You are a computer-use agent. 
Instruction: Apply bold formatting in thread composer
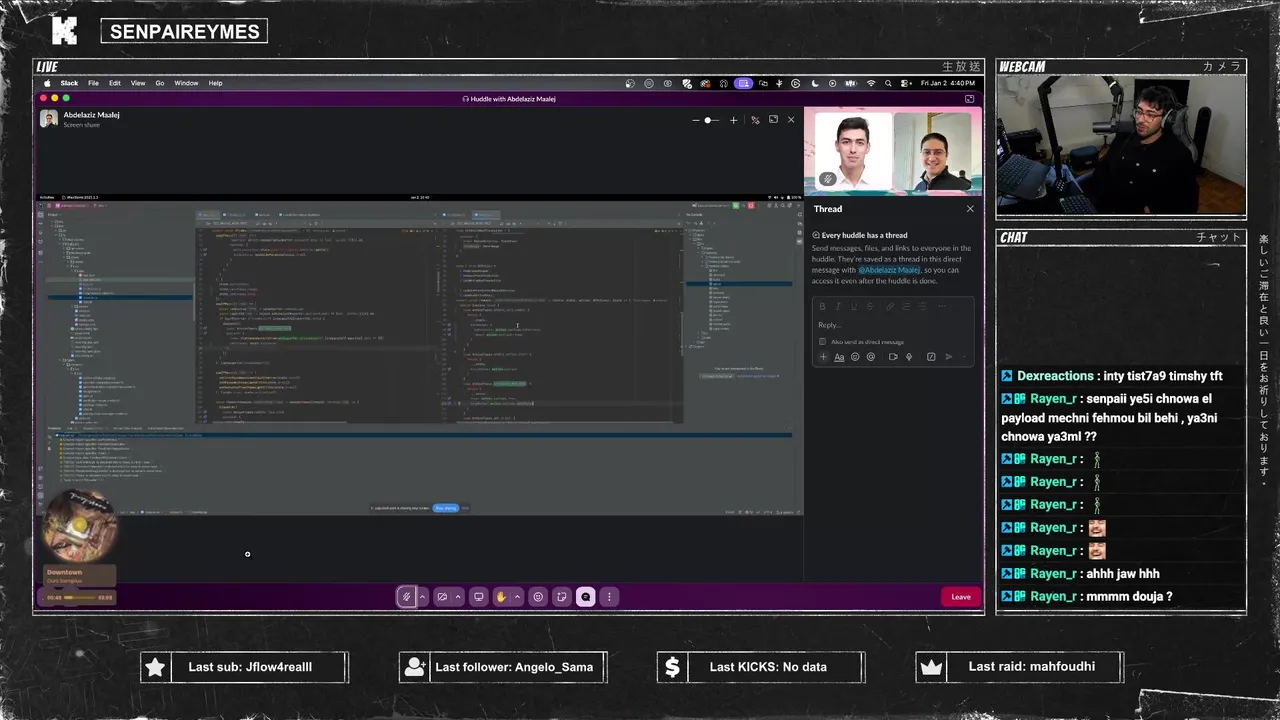tap(823, 306)
